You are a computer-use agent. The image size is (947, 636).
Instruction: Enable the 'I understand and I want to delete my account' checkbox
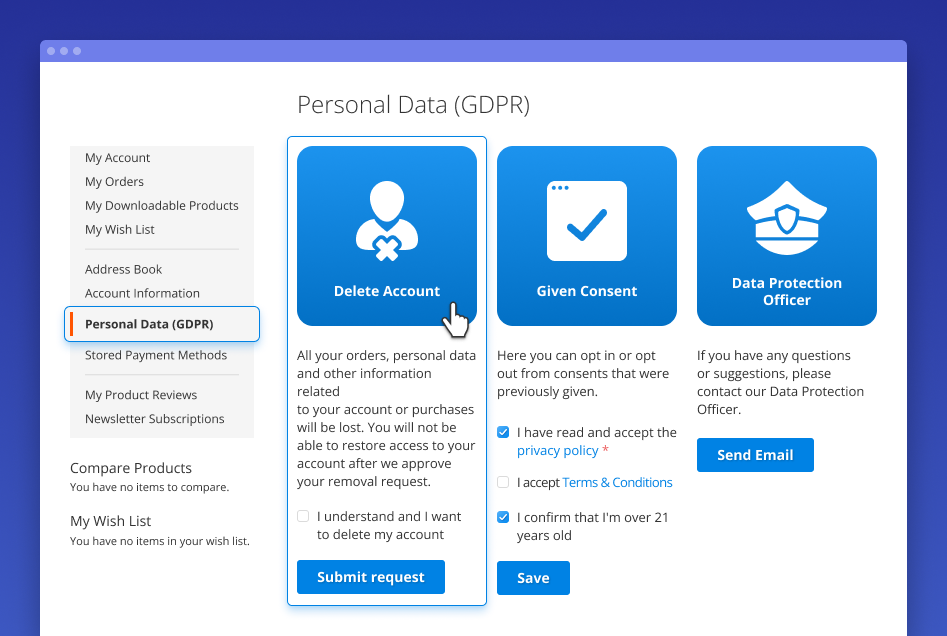click(303, 516)
